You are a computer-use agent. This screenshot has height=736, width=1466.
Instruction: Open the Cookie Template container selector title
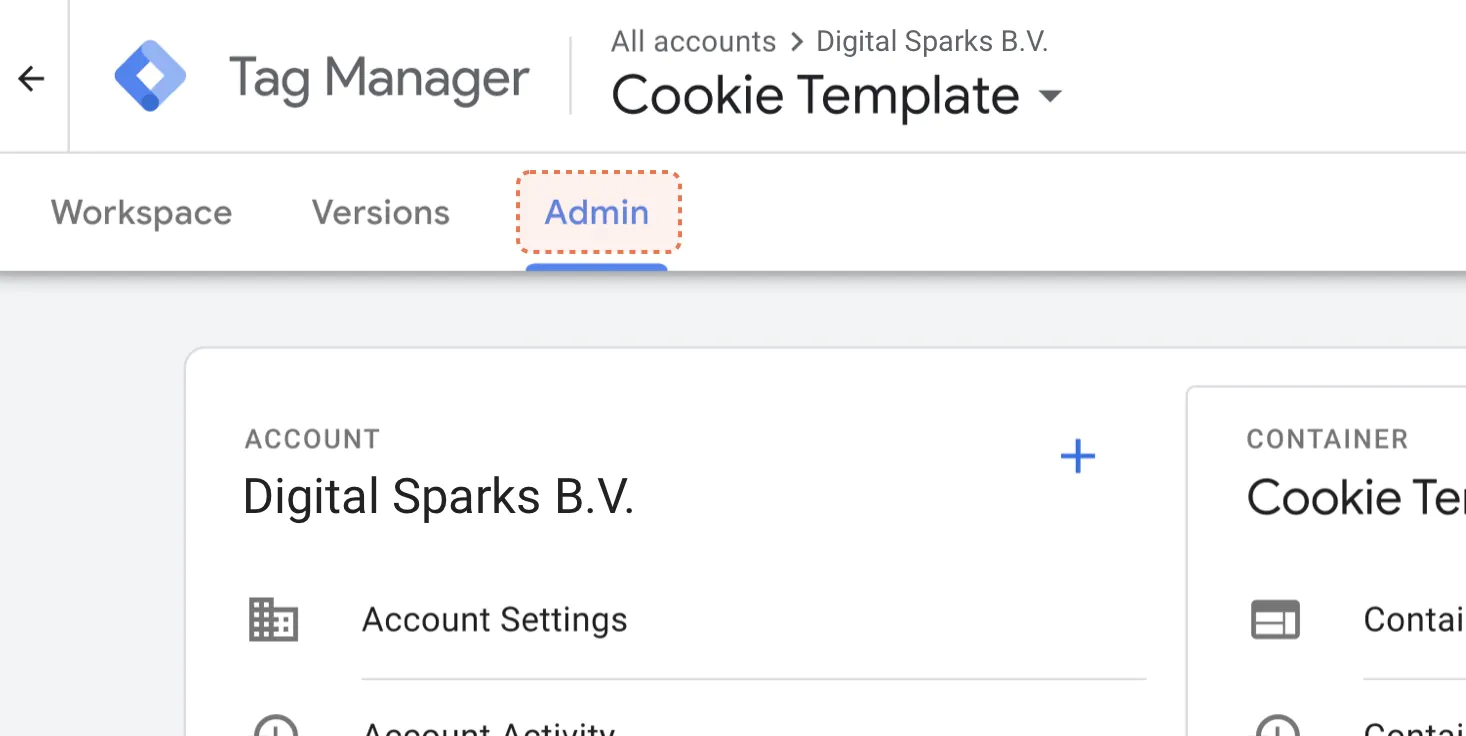pyautogui.click(x=815, y=96)
